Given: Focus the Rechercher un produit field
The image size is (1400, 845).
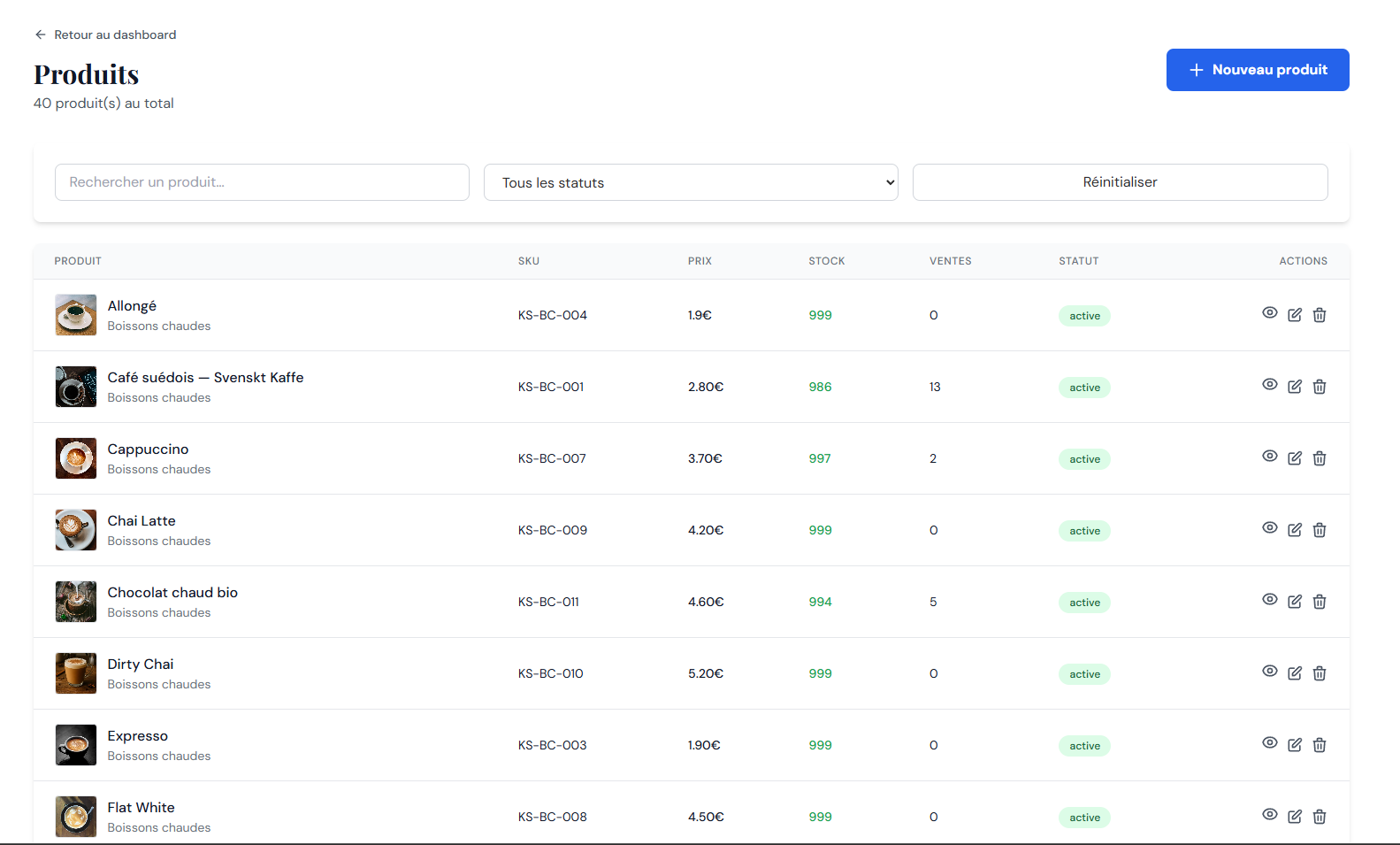Looking at the screenshot, I should [x=262, y=182].
